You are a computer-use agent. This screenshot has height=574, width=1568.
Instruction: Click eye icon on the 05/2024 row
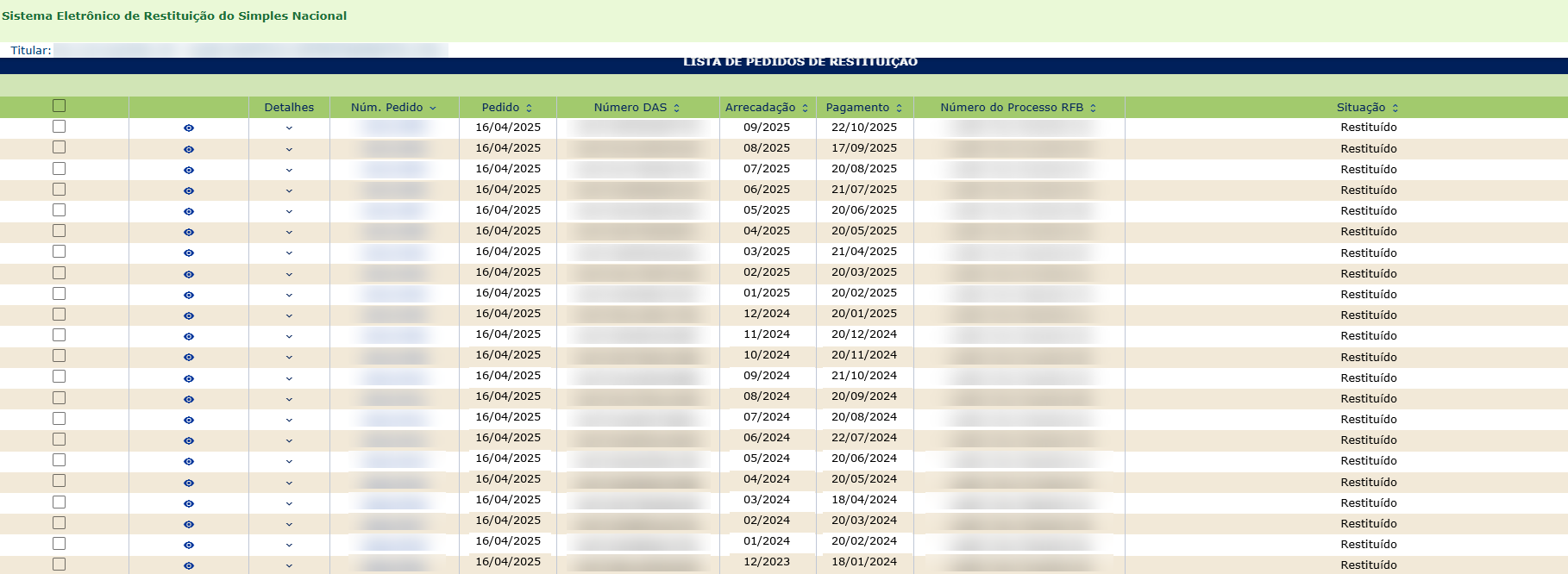[x=189, y=461]
